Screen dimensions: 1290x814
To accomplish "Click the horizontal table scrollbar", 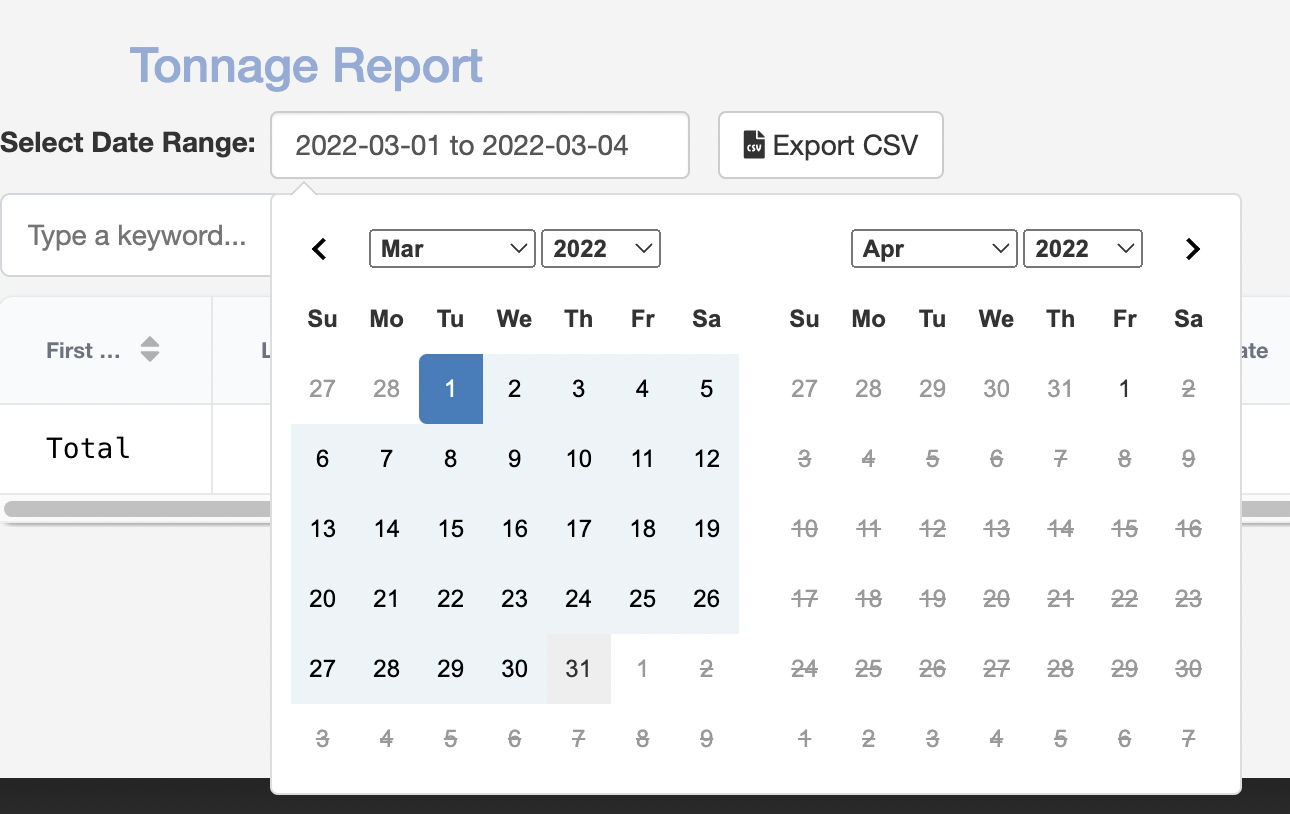I will 137,509.
